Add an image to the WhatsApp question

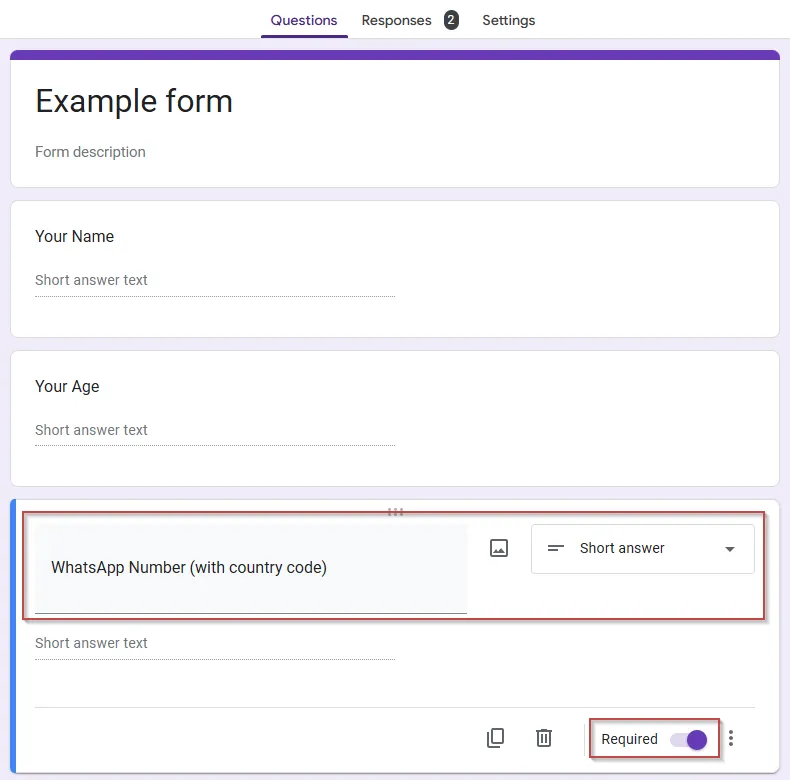499,548
